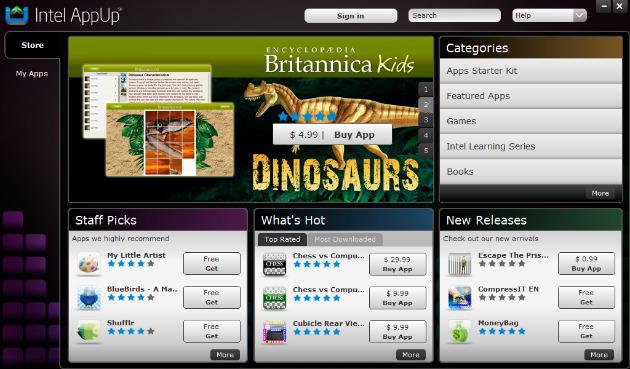Open the My Little Artist app icon
Image resolution: width=630 pixels, height=369 pixels.
coord(88,264)
